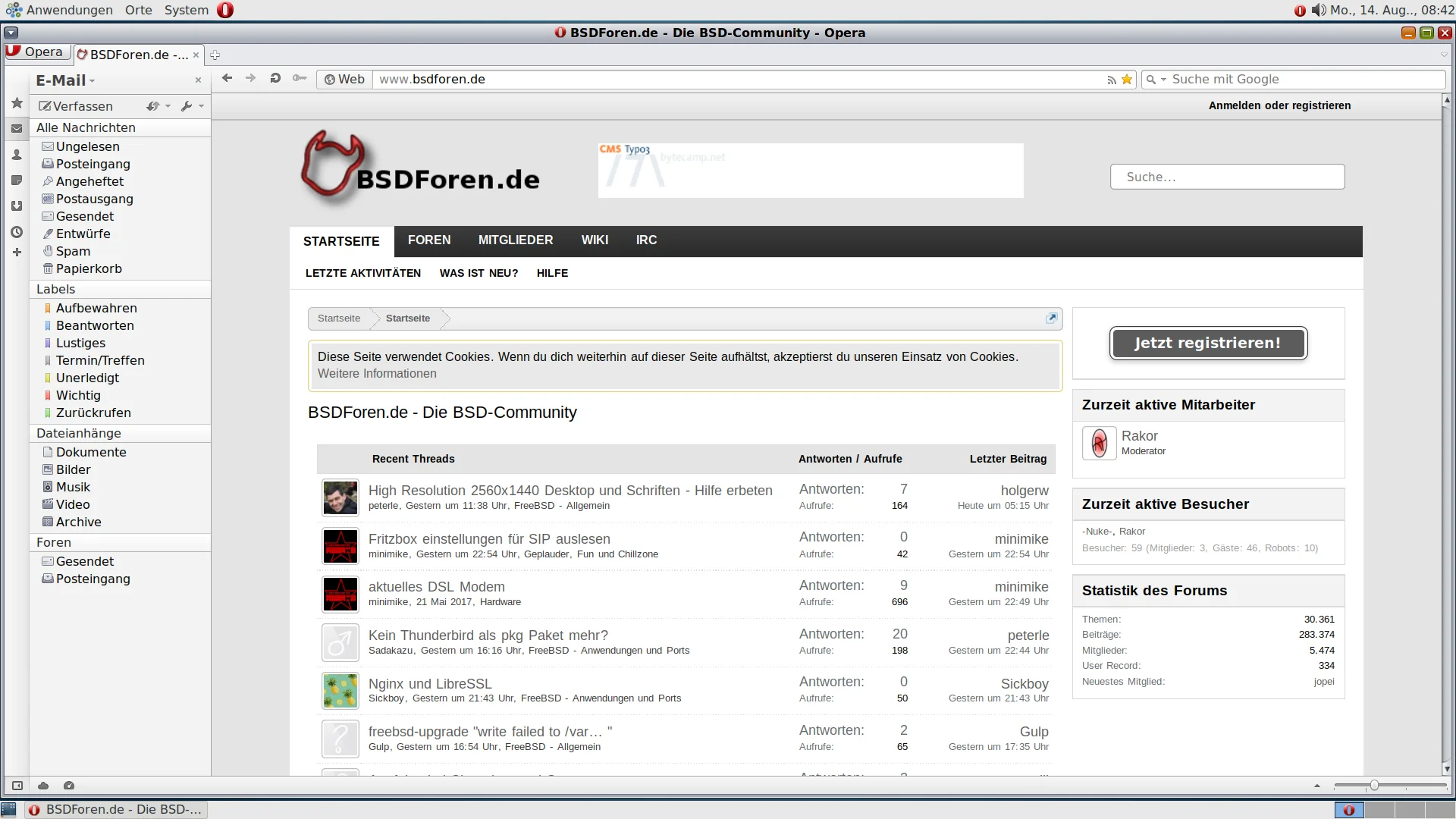The height and width of the screenshot is (819, 1456).
Task: Open the Contacts panel icon
Action: (x=17, y=155)
